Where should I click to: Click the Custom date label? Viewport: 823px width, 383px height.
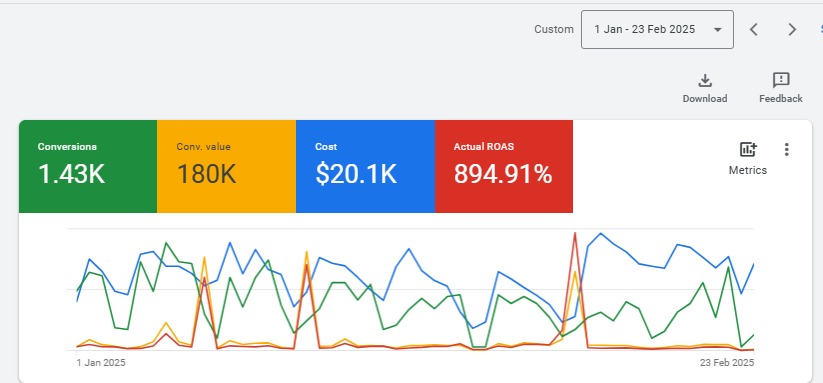click(554, 29)
